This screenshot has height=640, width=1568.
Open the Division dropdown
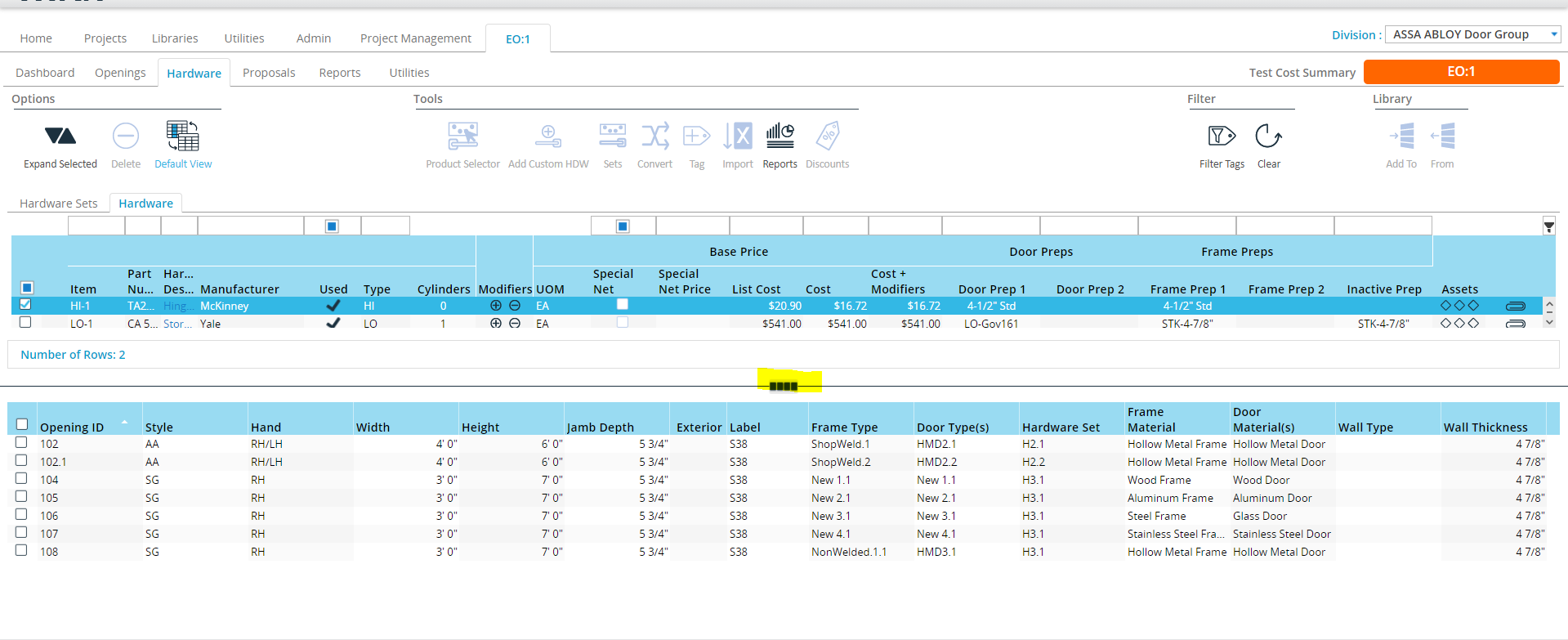coord(1553,34)
